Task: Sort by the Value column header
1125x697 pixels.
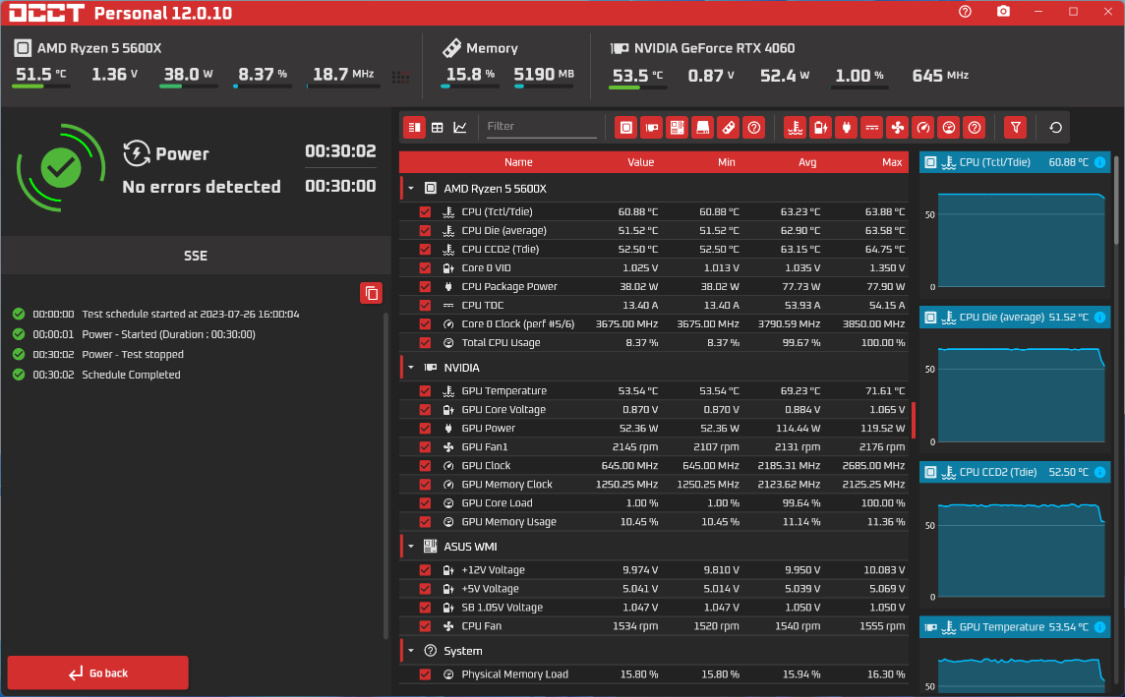Action: (x=640, y=162)
